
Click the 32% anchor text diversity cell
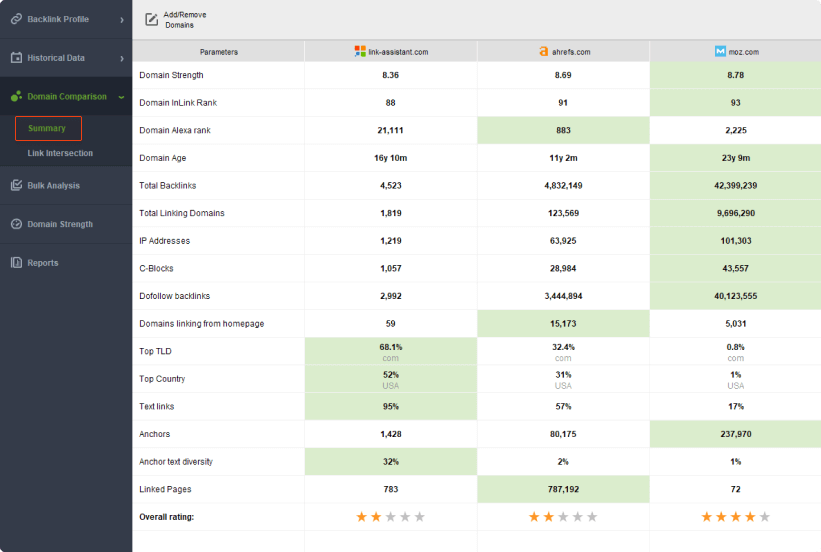[391, 462]
